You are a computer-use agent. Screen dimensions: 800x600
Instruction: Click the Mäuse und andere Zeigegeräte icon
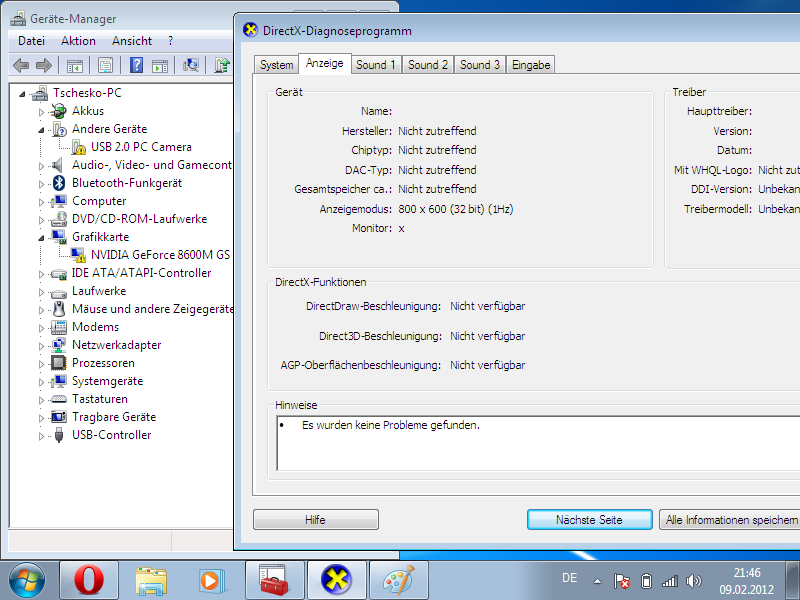click(59, 309)
